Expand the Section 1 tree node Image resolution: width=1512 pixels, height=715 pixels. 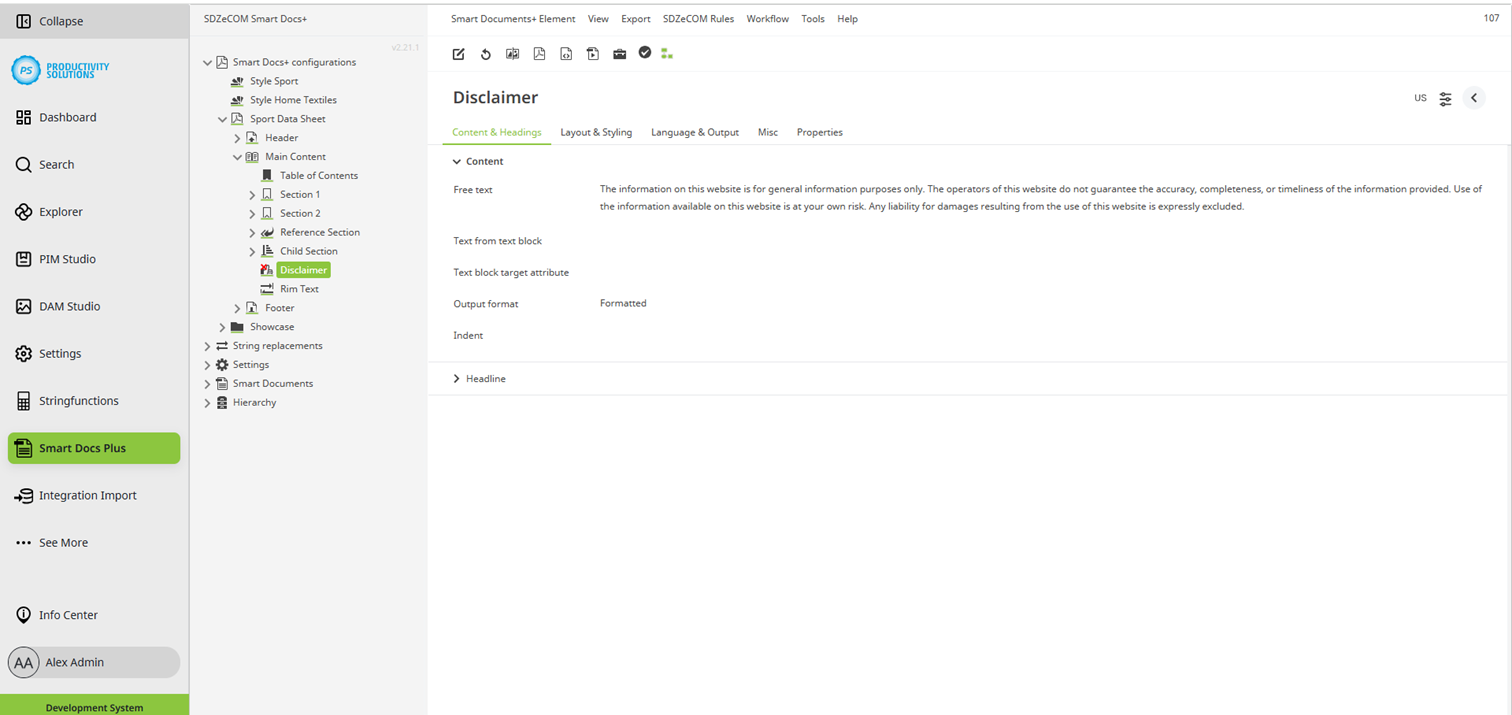point(253,195)
